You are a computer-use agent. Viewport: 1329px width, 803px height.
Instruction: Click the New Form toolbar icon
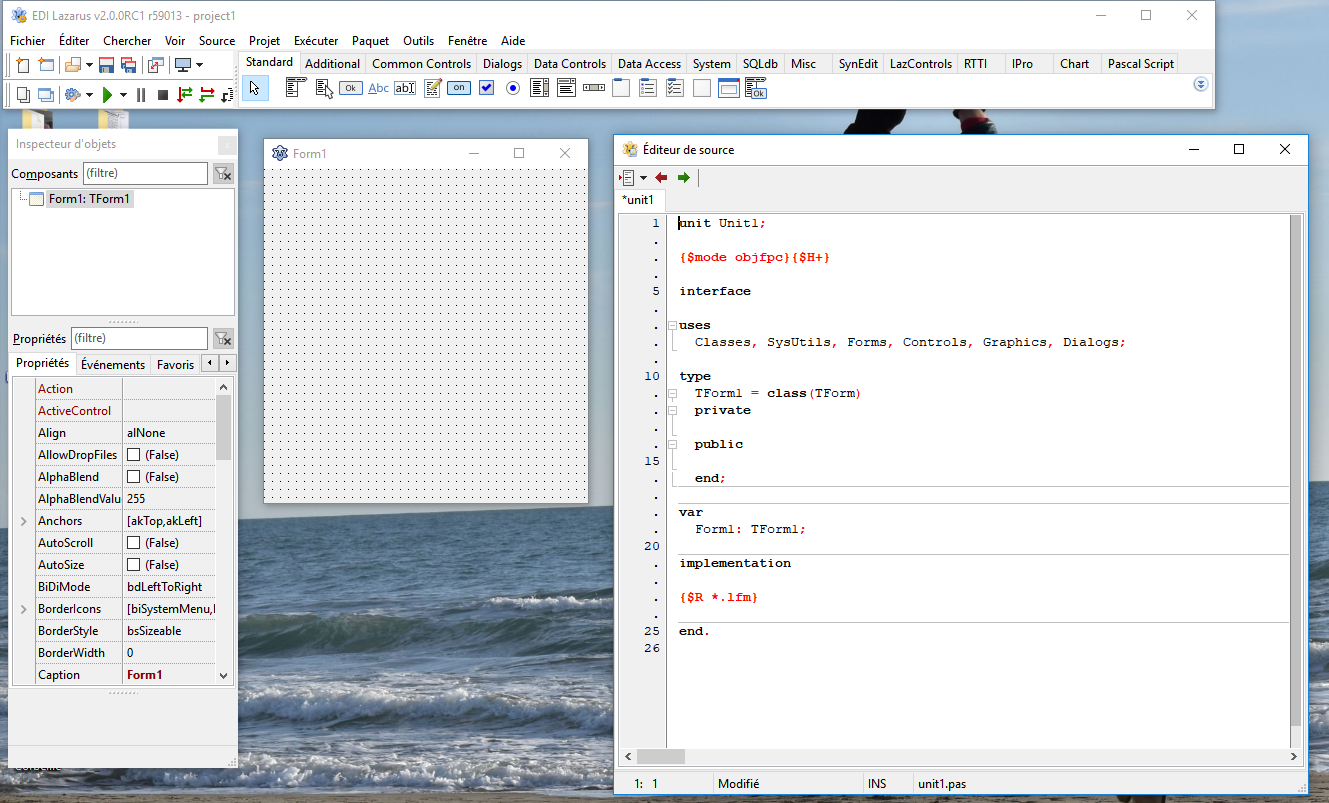tap(46, 65)
